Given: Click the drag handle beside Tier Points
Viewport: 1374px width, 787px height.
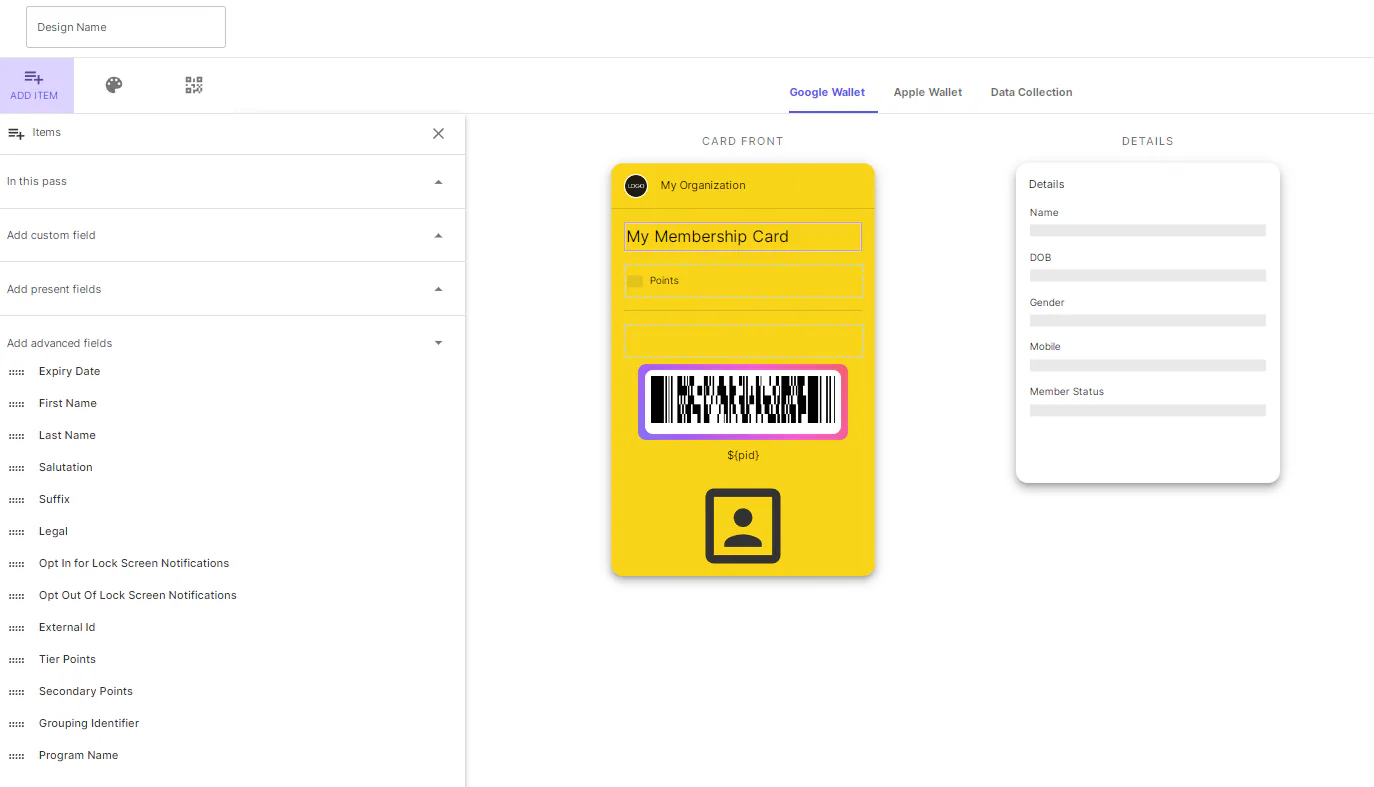Looking at the screenshot, I should point(16,660).
